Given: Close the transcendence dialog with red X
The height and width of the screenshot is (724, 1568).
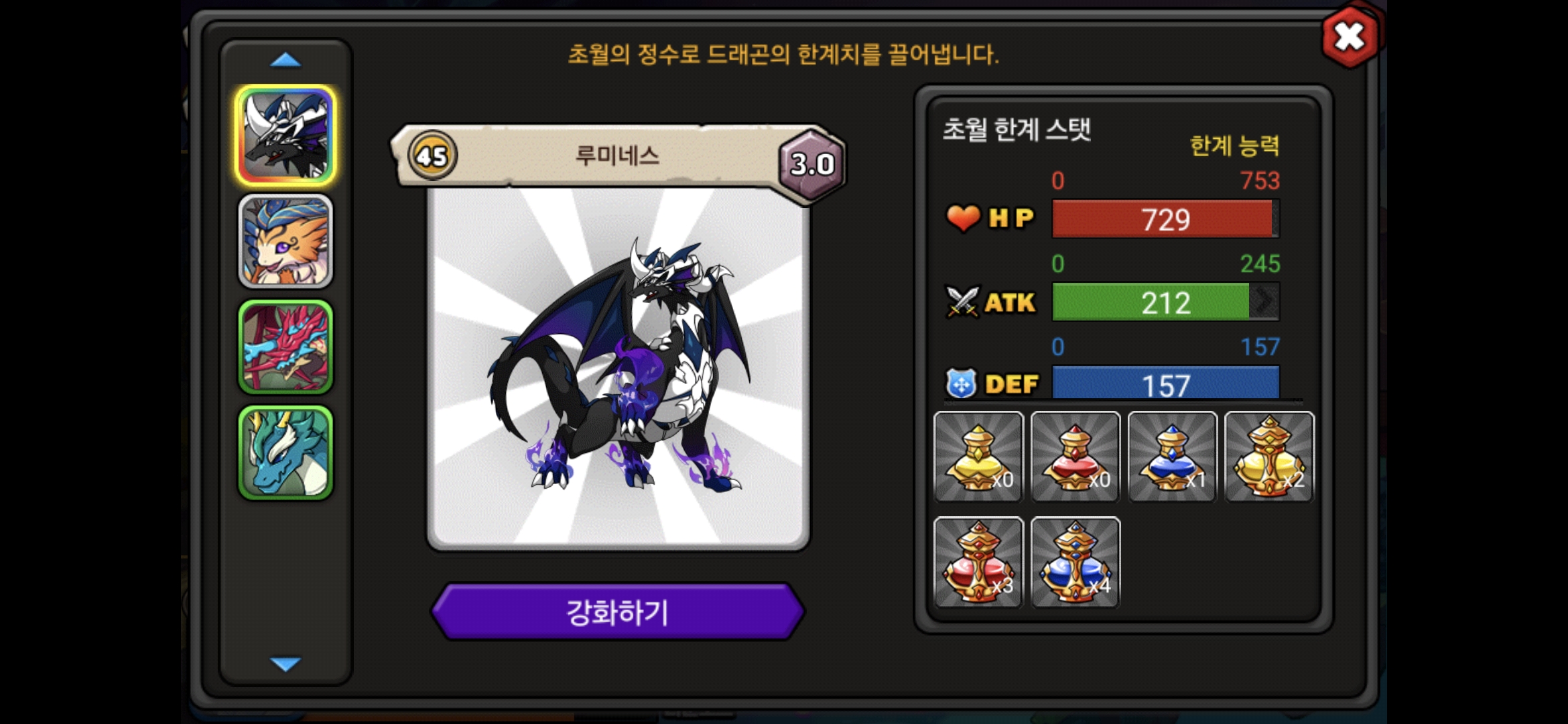Looking at the screenshot, I should click(1350, 37).
